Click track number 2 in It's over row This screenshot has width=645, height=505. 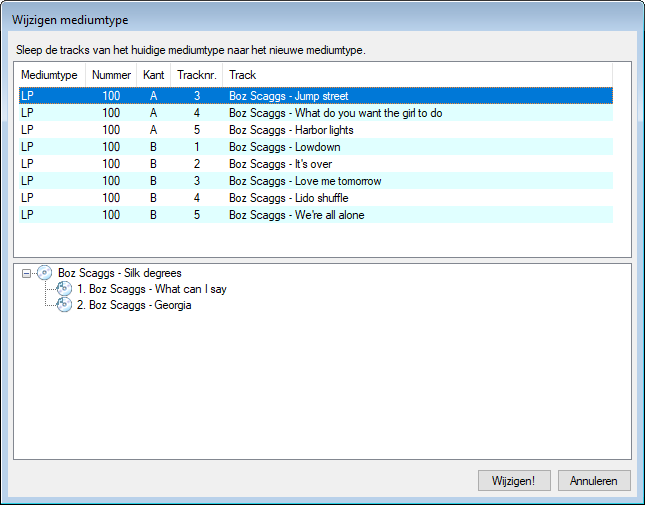pos(197,164)
